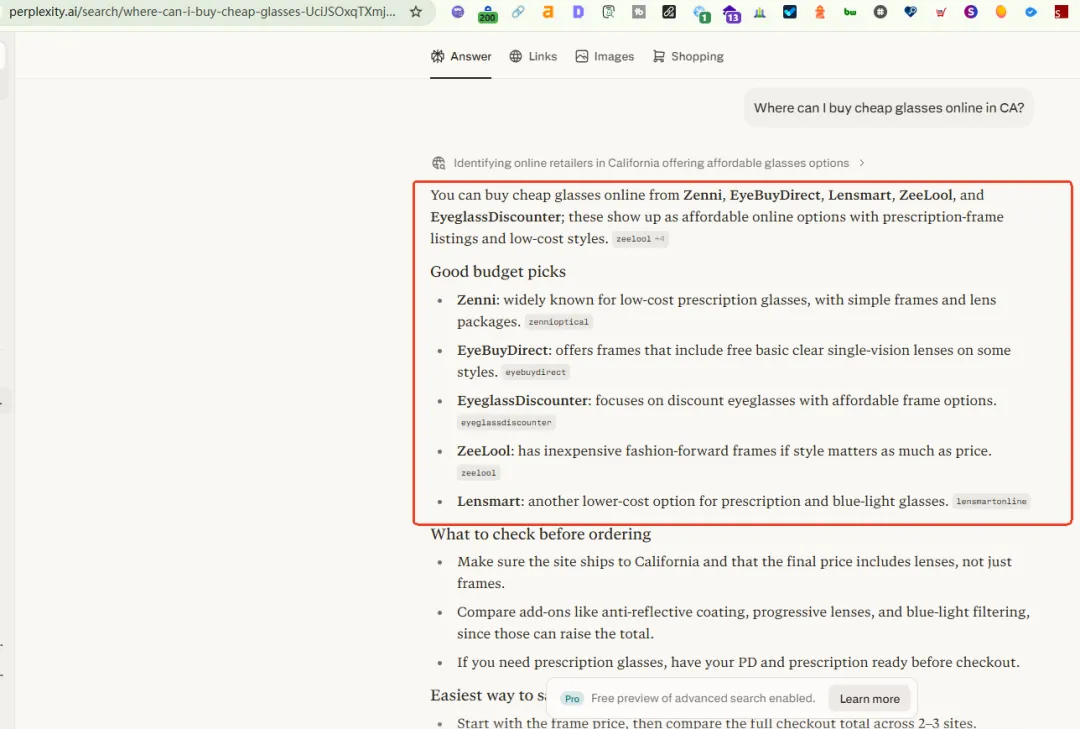Click the 'Good budget picks' heading
1080x729 pixels.
pos(498,271)
